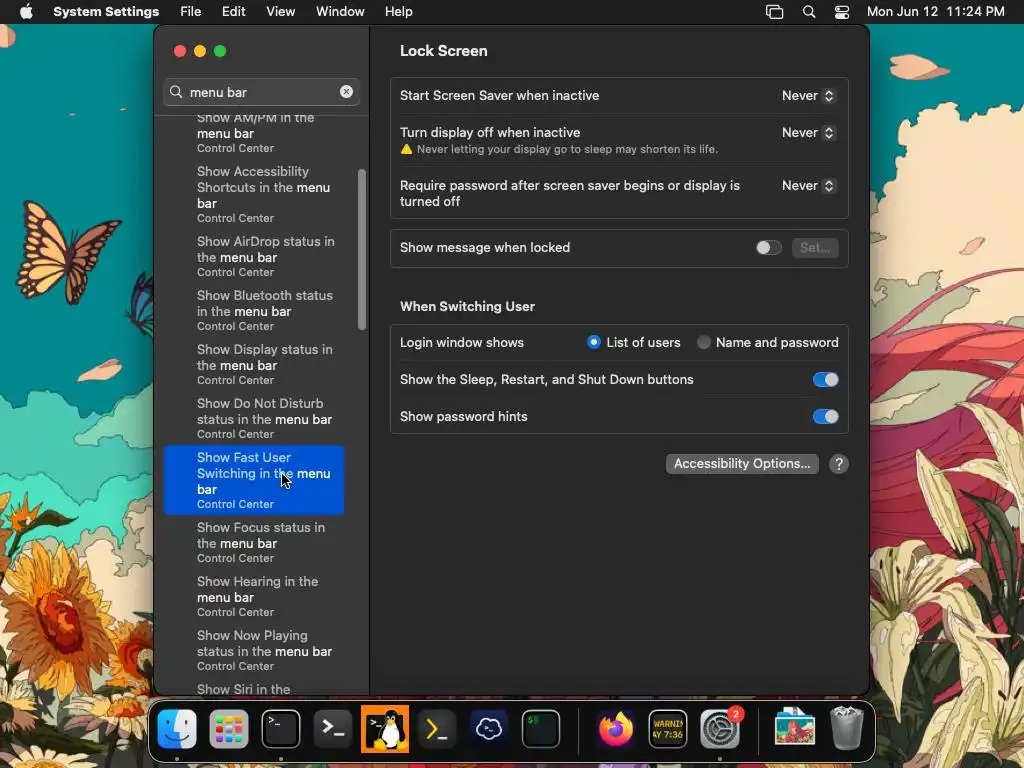Select Show Hearing in the menu bar result
Viewport: 1024px width, 768px height.
click(x=255, y=596)
